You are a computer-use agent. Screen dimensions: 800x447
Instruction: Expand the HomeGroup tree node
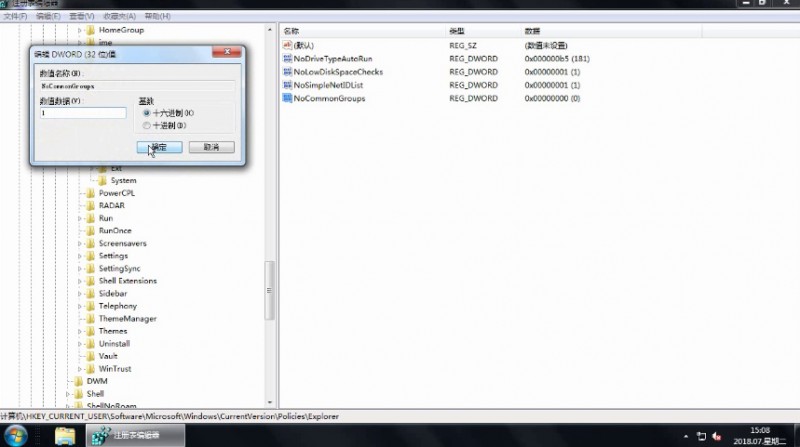point(80,30)
